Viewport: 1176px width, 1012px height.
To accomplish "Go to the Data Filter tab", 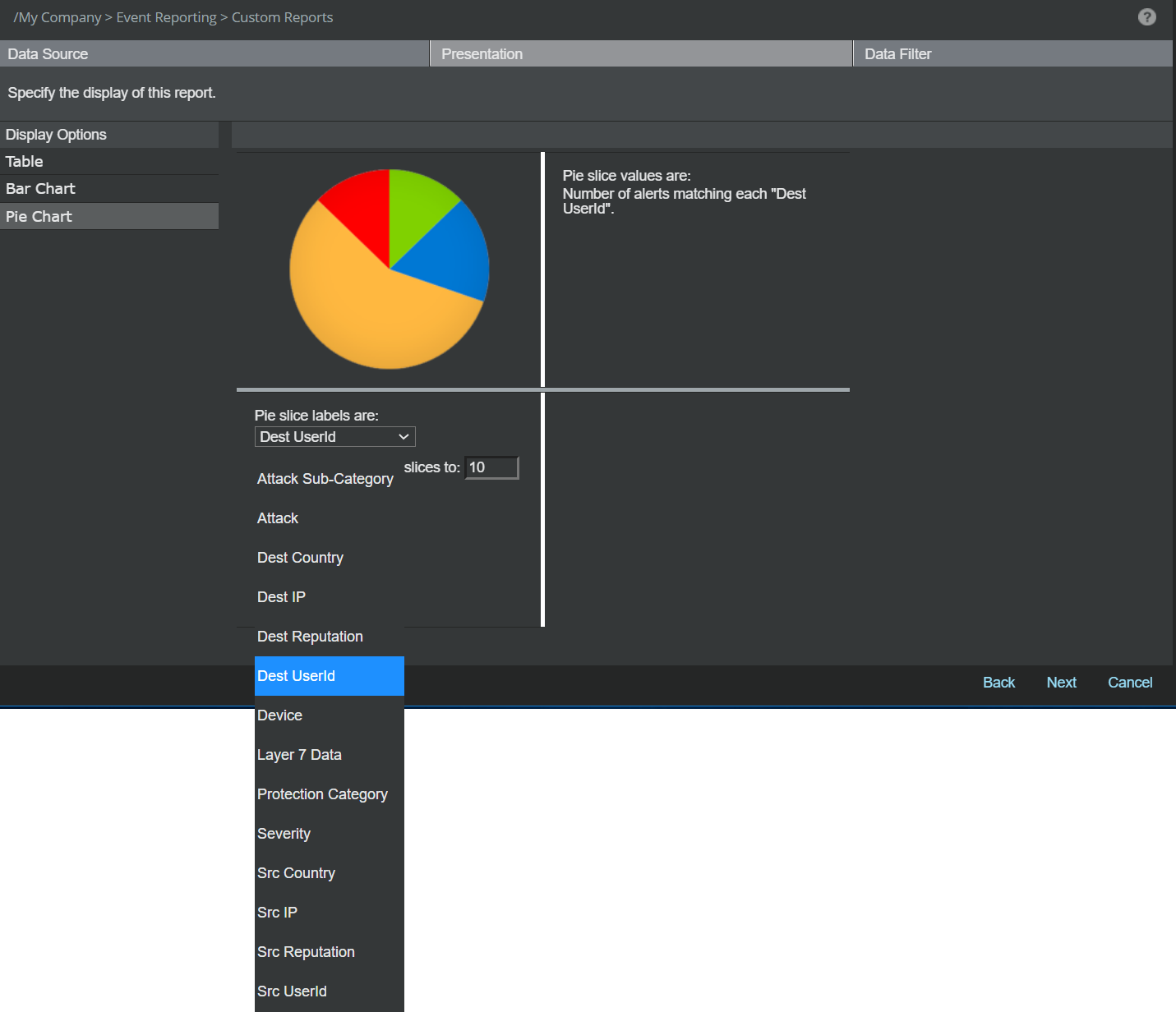I will pyautogui.click(x=1013, y=54).
